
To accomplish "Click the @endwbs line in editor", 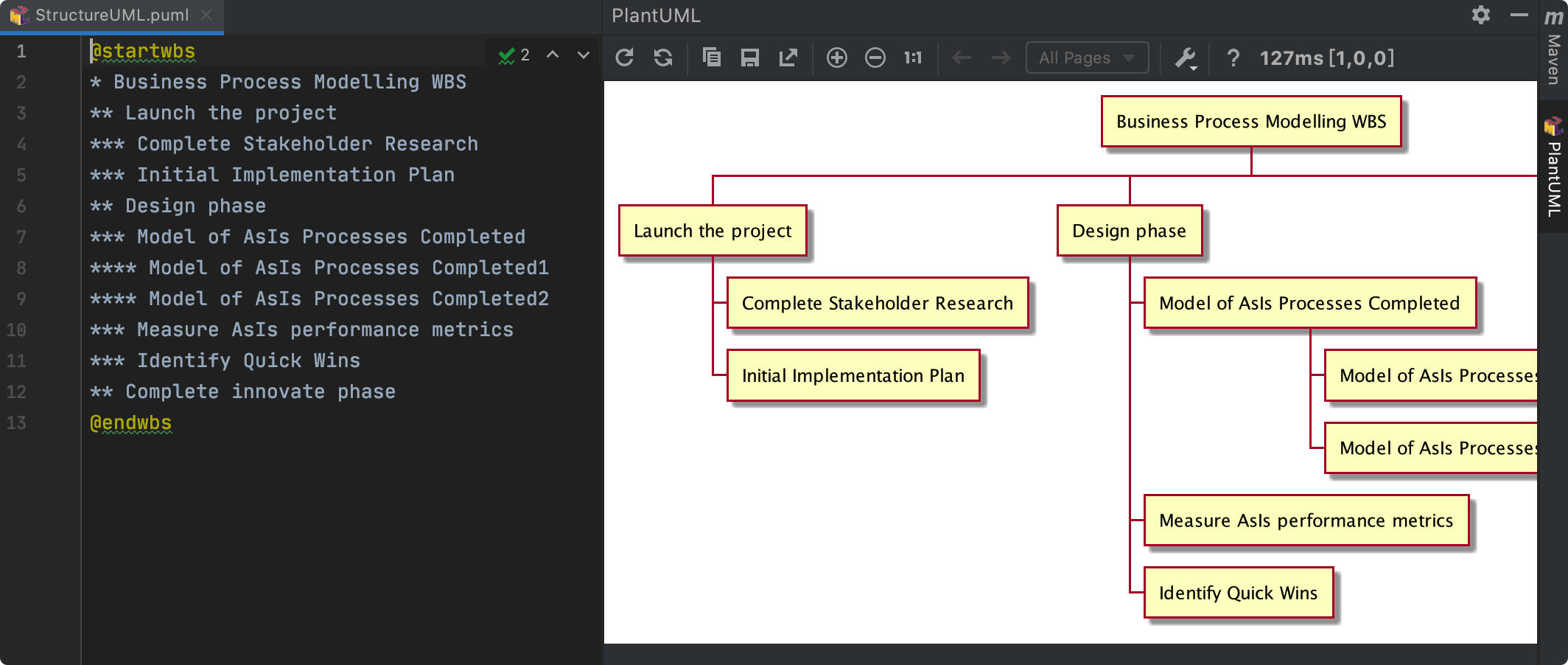I will 130,422.
